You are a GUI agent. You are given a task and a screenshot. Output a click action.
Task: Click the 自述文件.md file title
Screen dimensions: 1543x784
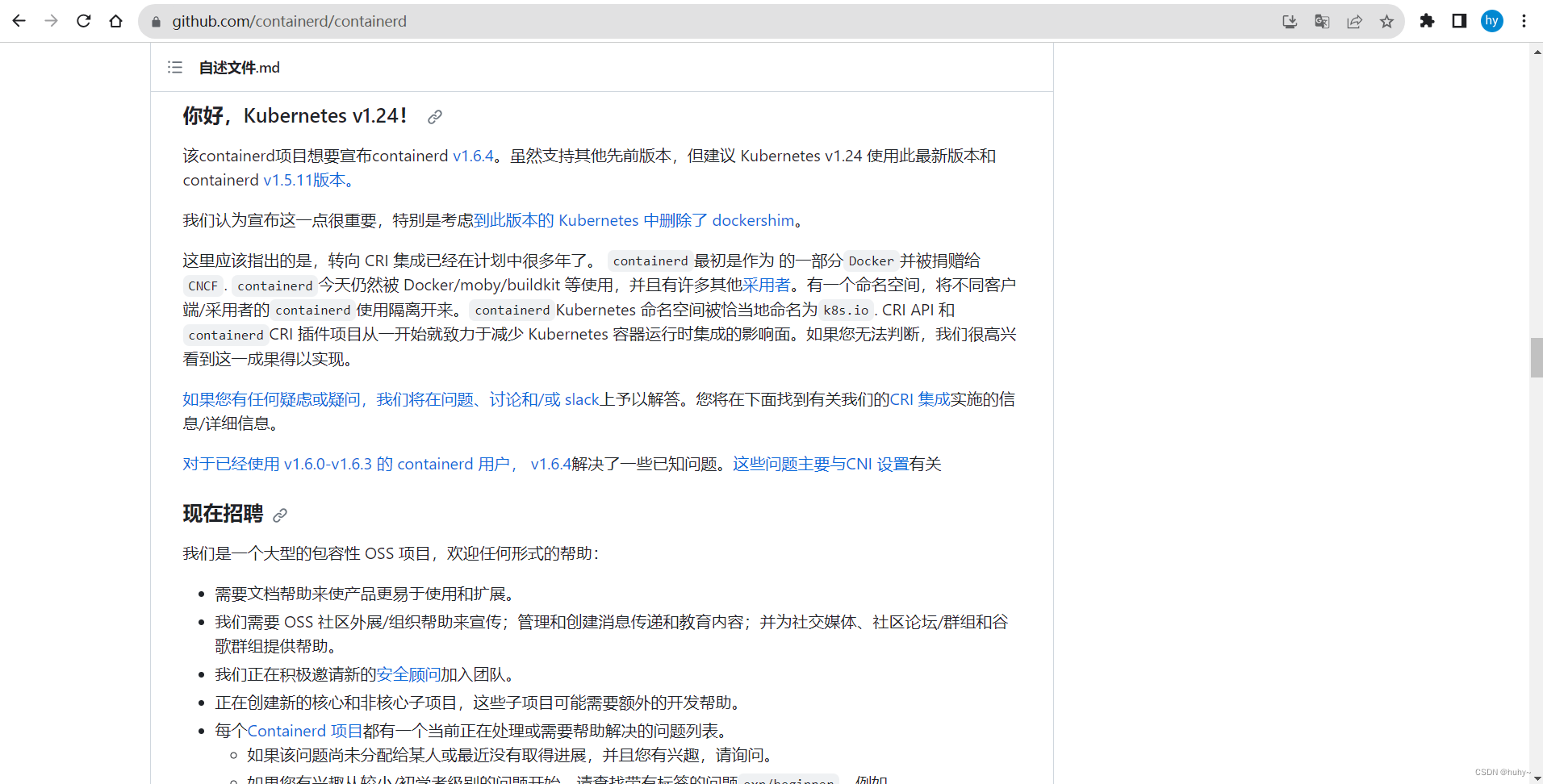[x=239, y=68]
